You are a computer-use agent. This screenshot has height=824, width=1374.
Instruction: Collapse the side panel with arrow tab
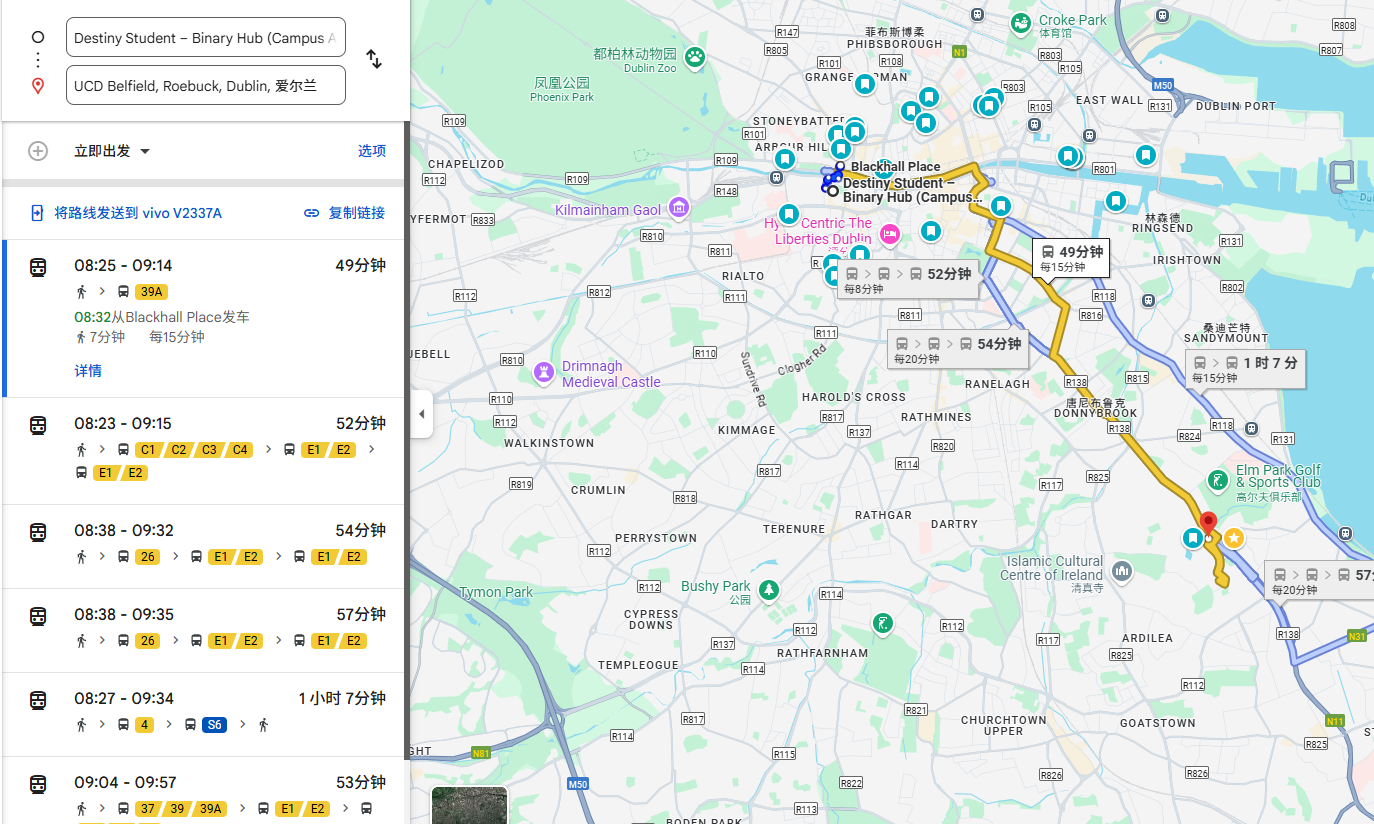[421, 414]
